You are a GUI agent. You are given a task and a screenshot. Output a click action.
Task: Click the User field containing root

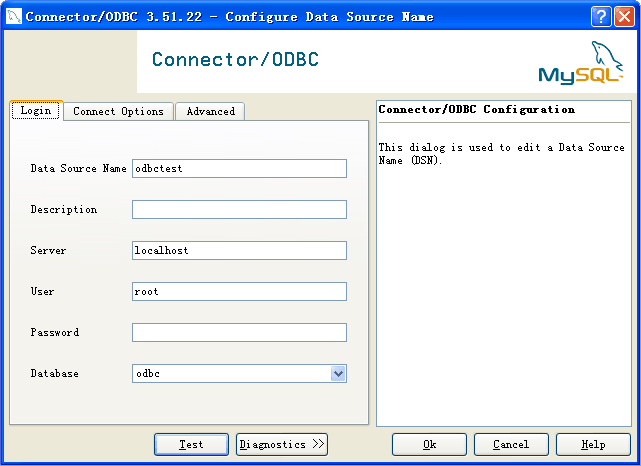click(x=239, y=291)
